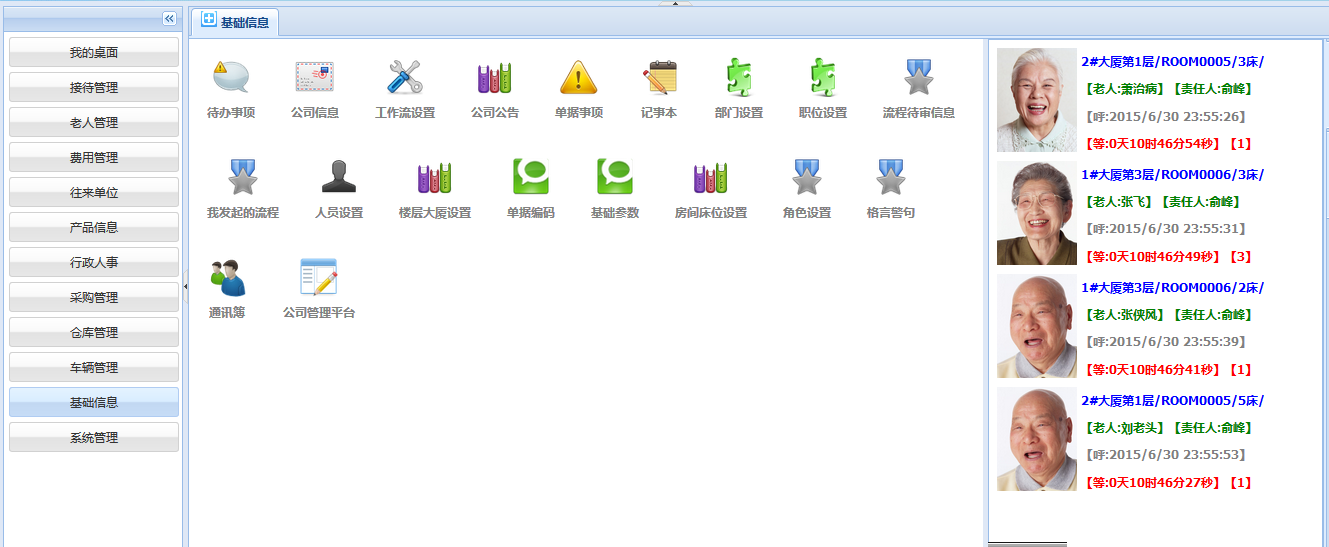1329x547 pixels.
Task: Open 格言警句 medal icon
Action: (x=891, y=177)
